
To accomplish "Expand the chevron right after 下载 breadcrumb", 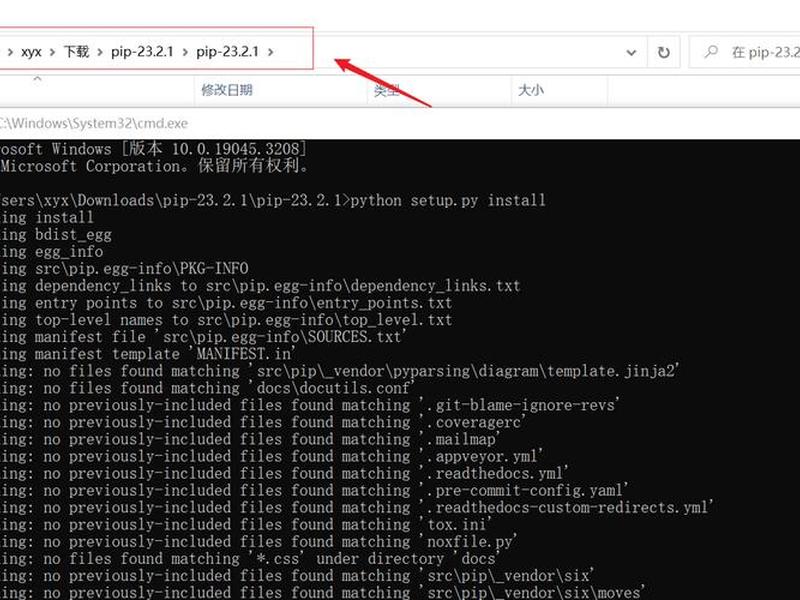I will 99,52.
